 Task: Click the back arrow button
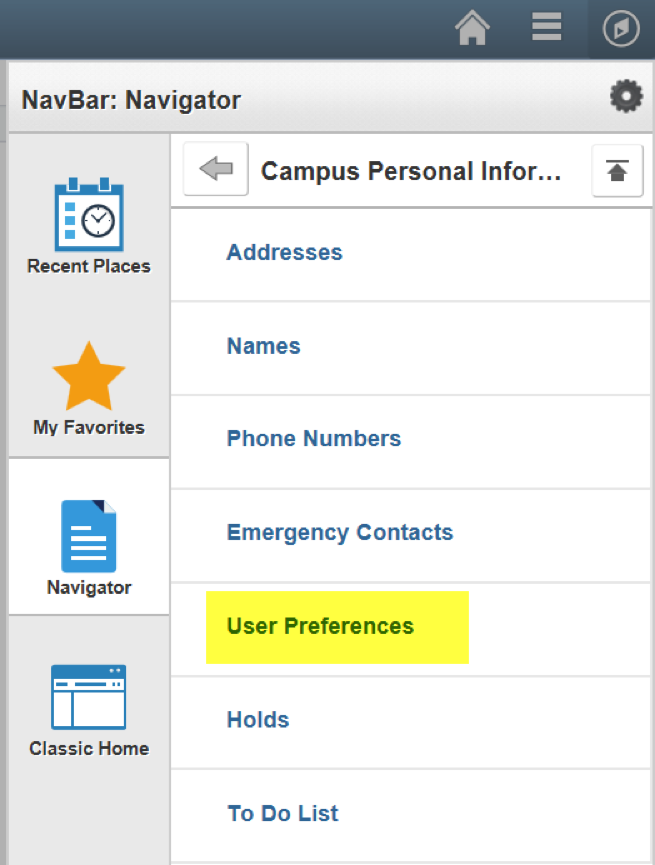click(216, 169)
